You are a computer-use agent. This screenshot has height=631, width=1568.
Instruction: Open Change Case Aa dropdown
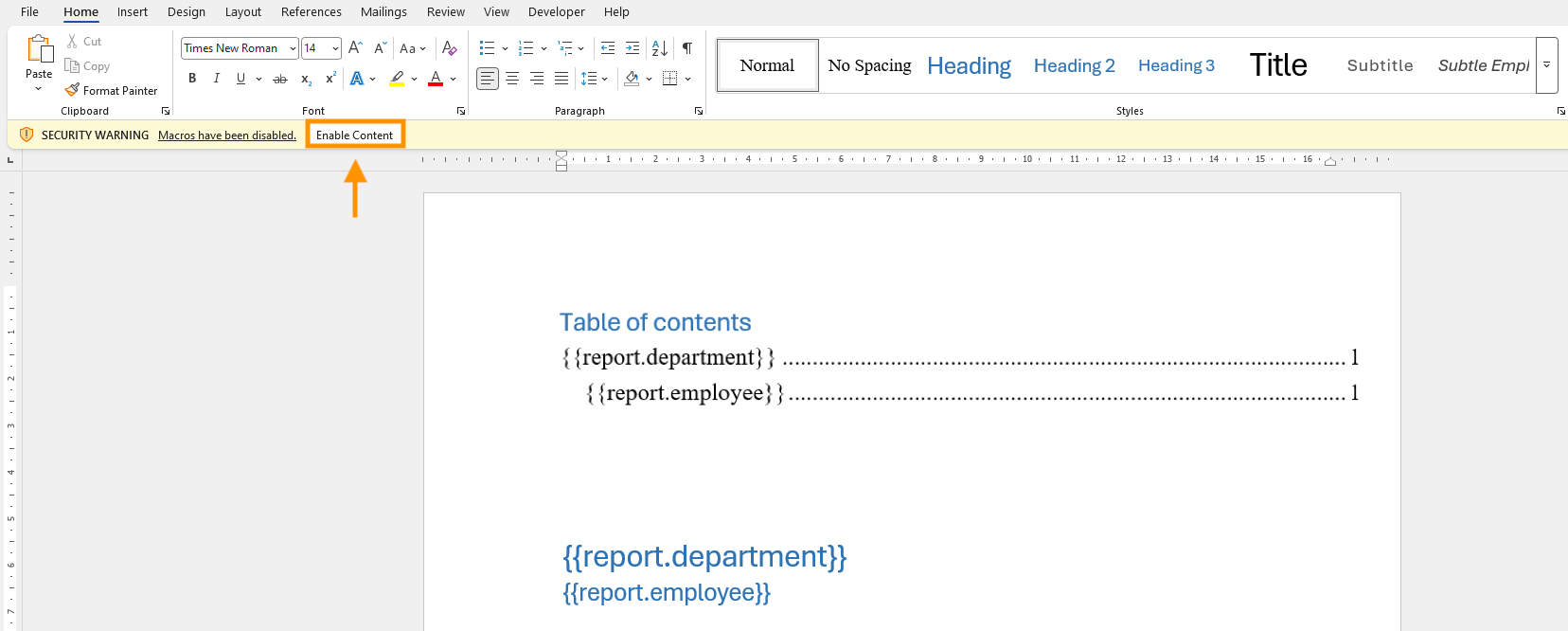[x=413, y=48]
